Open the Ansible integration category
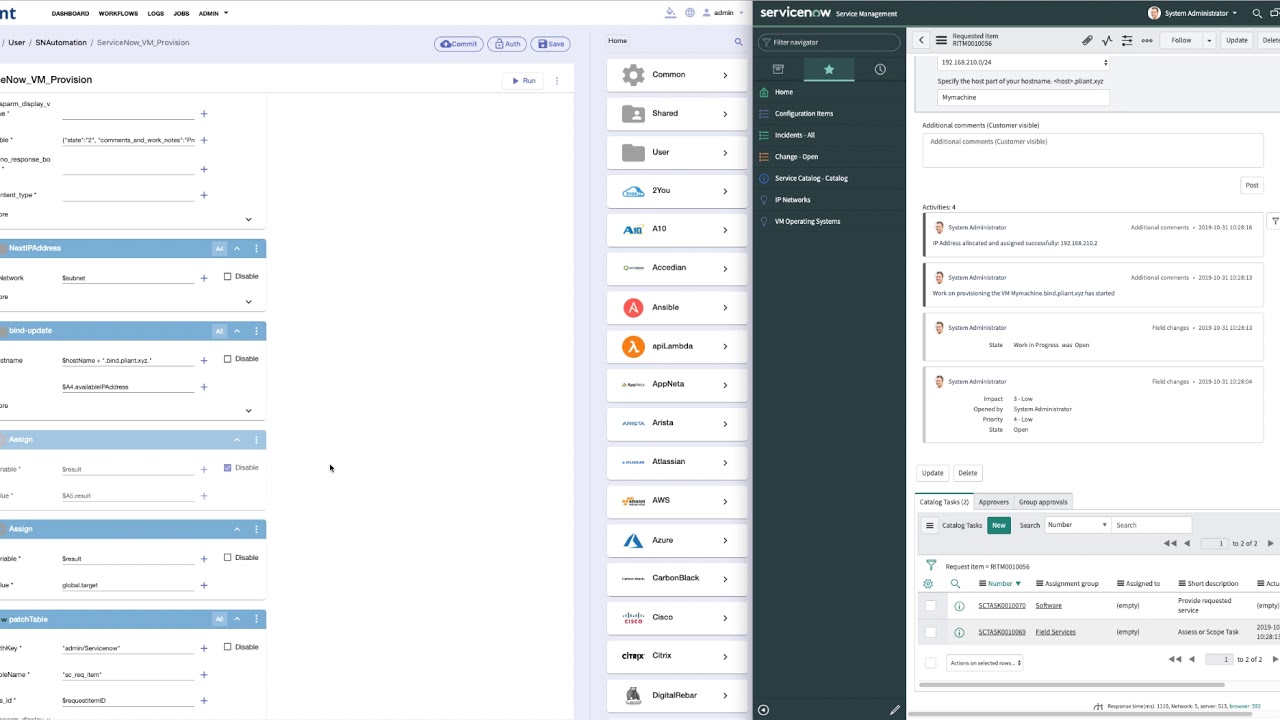1280x720 pixels. [677, 308]
